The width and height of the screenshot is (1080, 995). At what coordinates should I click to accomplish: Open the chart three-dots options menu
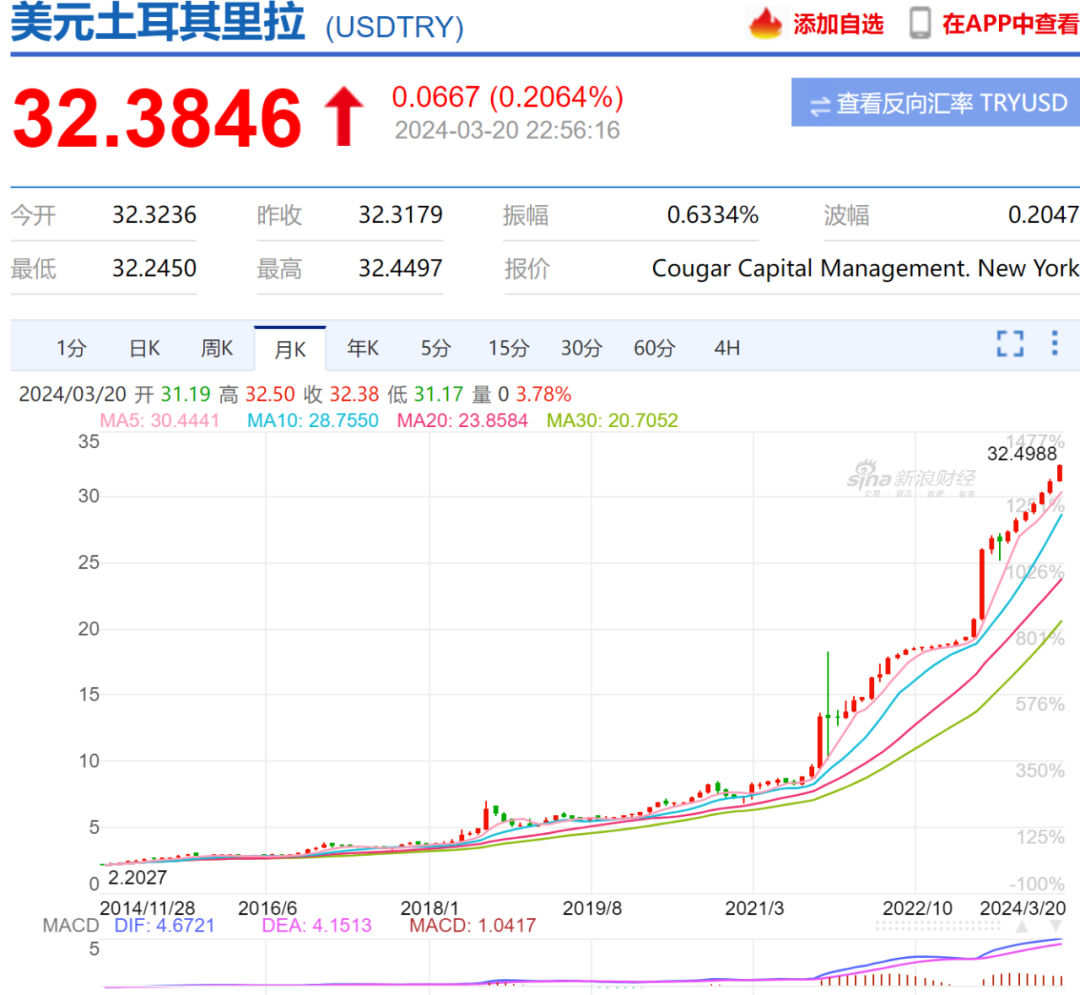click(1055, 342)
